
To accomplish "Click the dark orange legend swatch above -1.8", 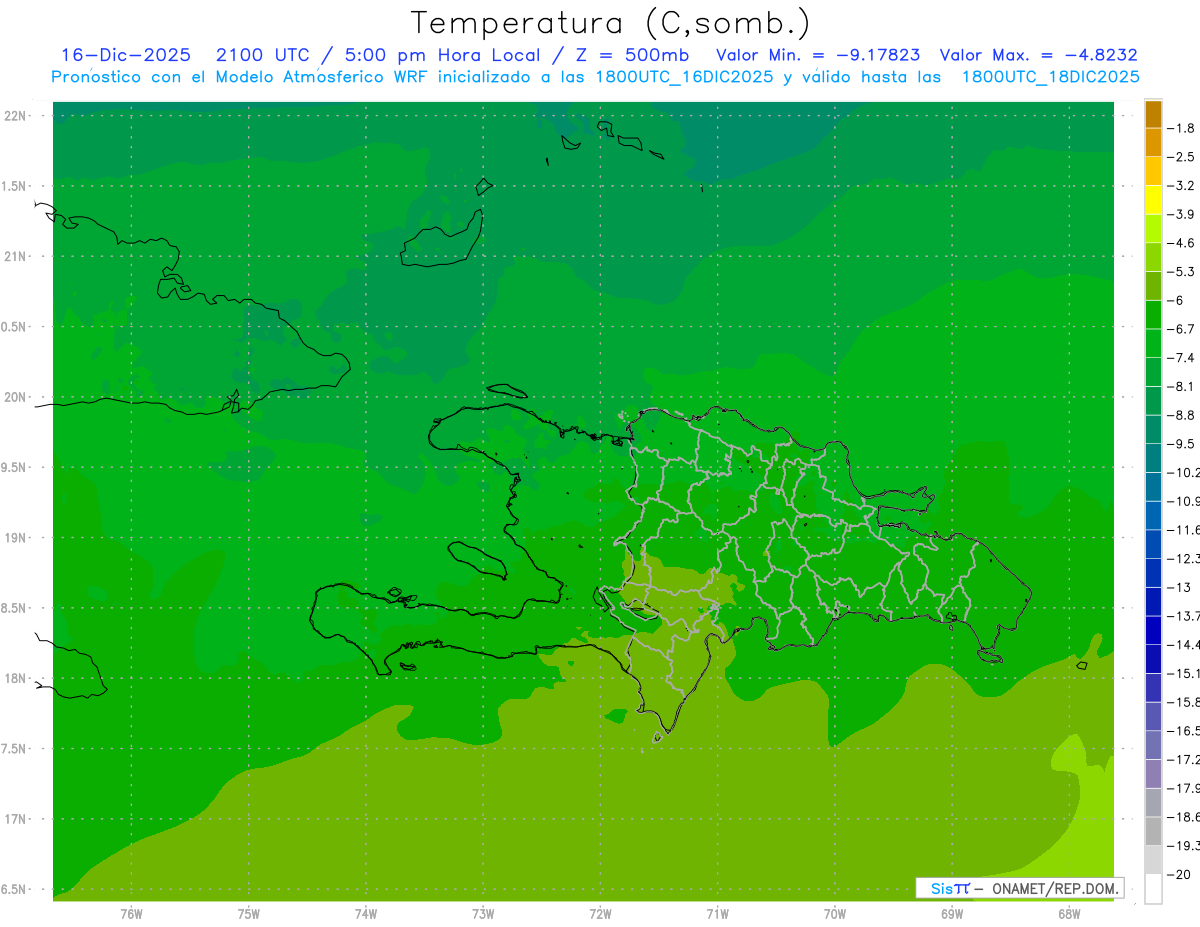I will pos(1153,114).
